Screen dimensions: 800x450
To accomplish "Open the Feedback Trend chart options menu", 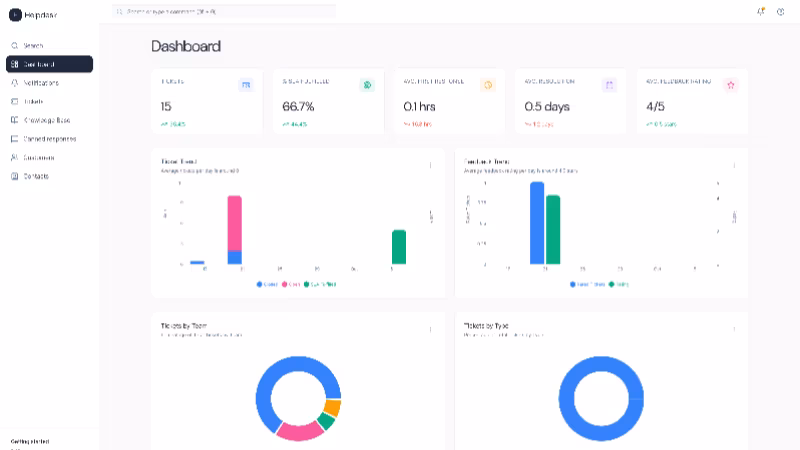I will (x=734, y=165).
